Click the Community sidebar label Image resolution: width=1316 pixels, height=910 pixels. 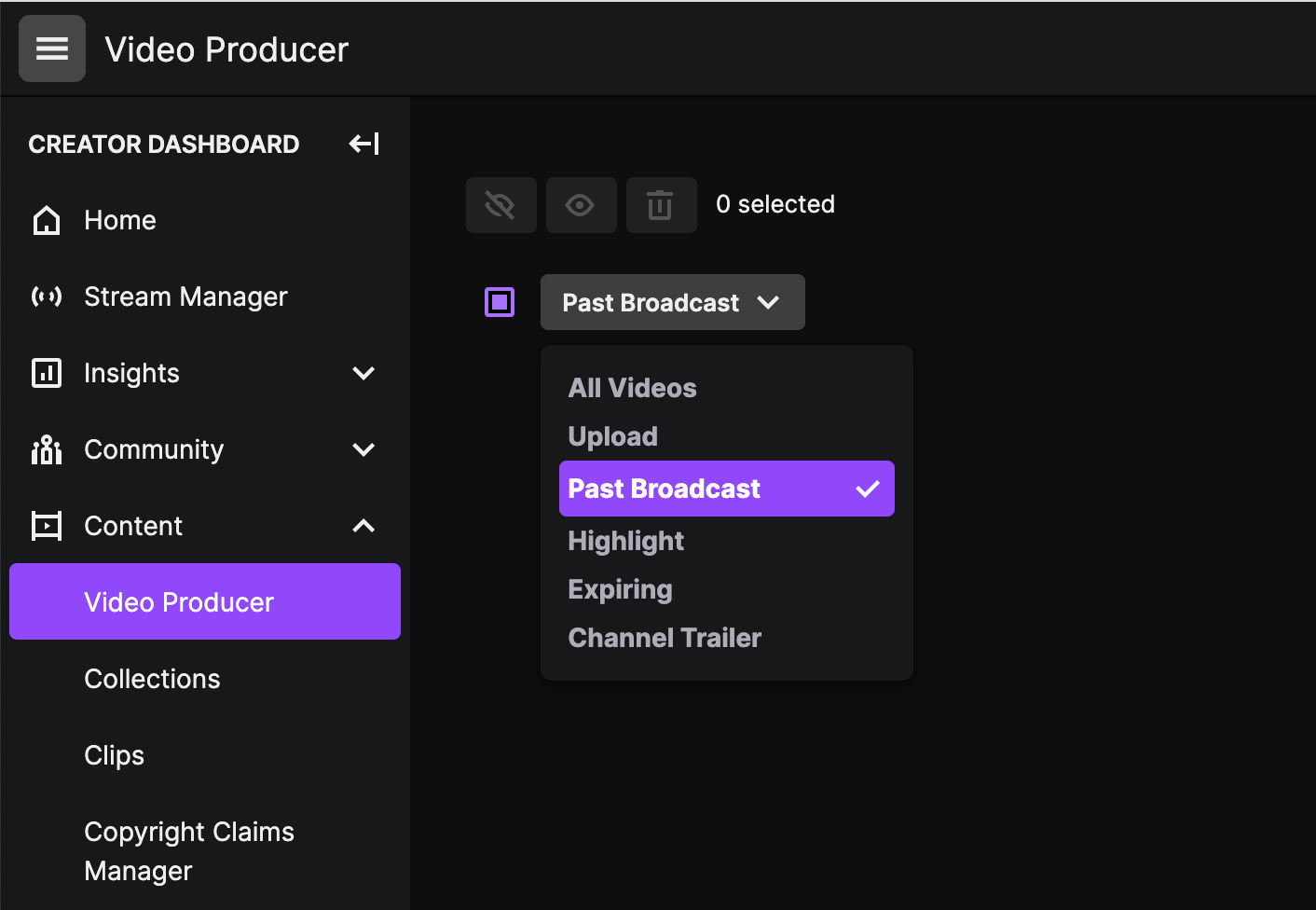(x=154, y=449)
